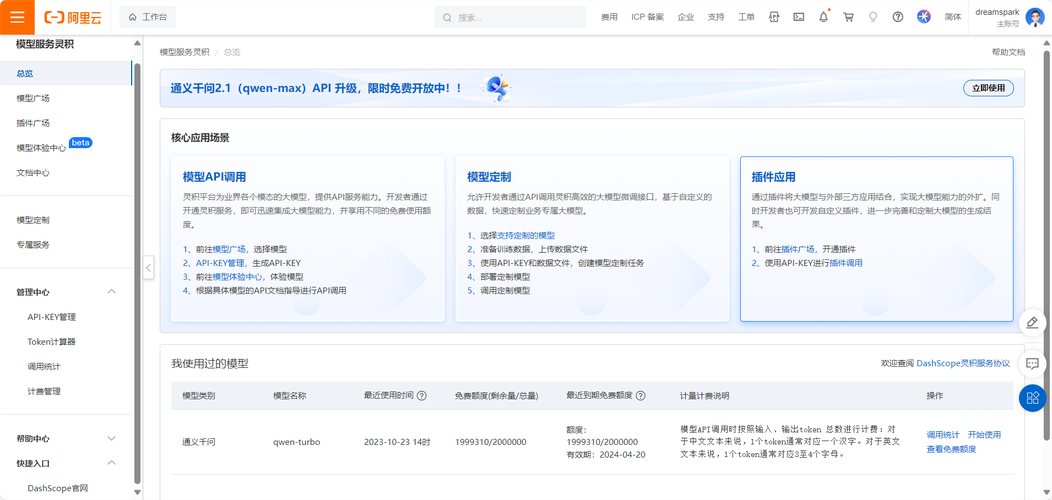The height and width of the screenshot is (500, 1052).
Task: Click 开始使用 for qwen-turbo
Action: coord(984,435)
